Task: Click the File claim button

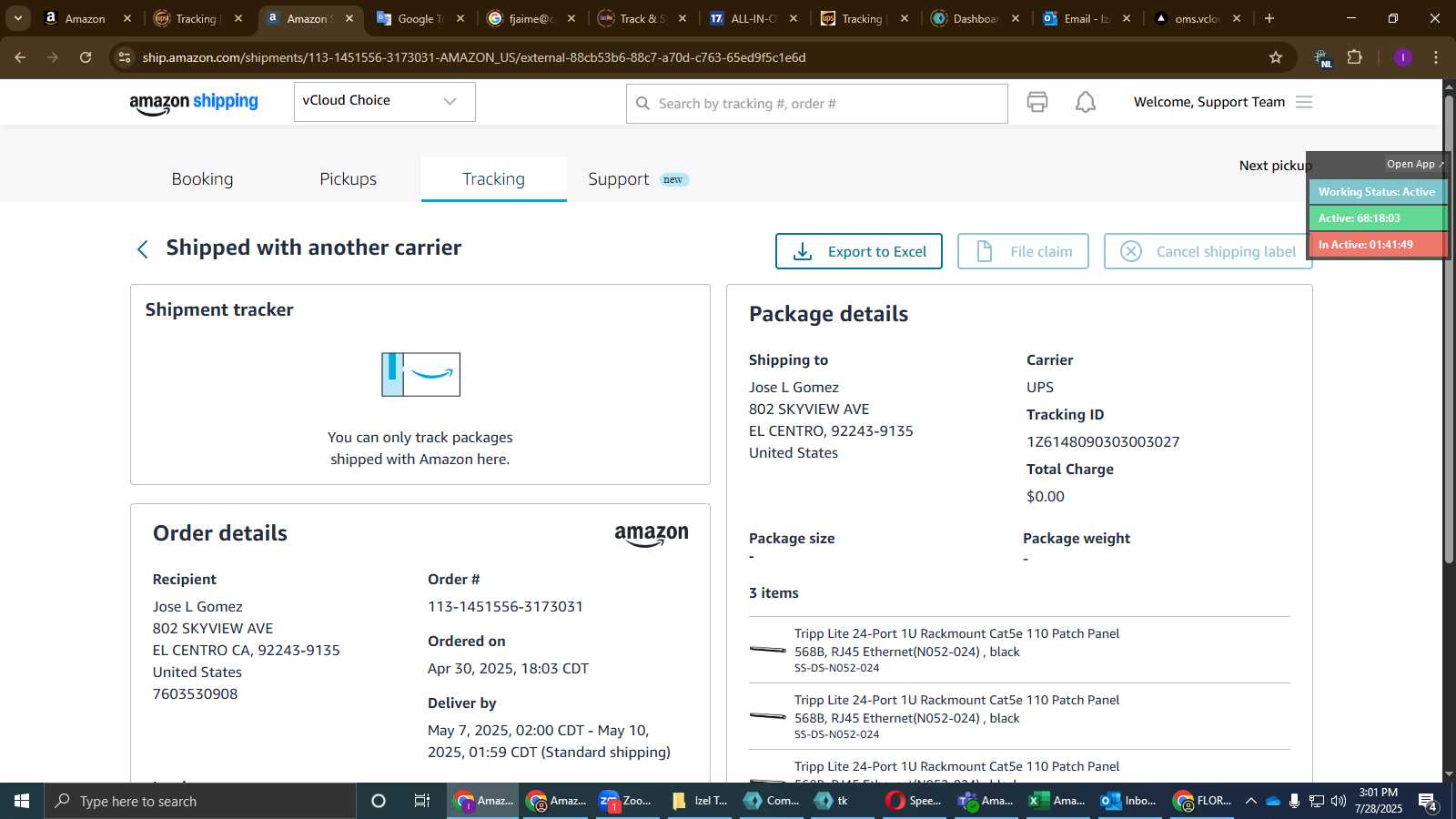Action: click(x=1023, y=251)
